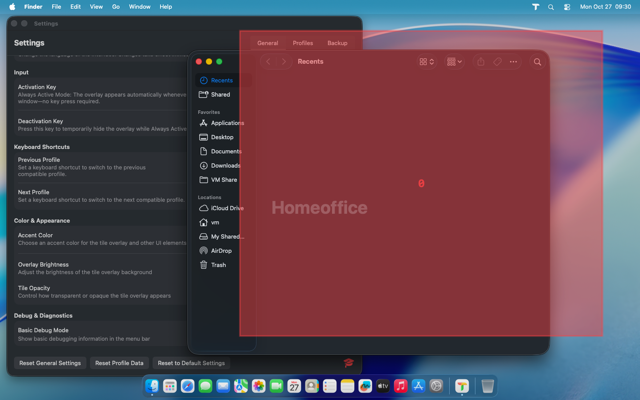Open App Store from the Dock
The image size is (640, 400).
coord(418,386)
